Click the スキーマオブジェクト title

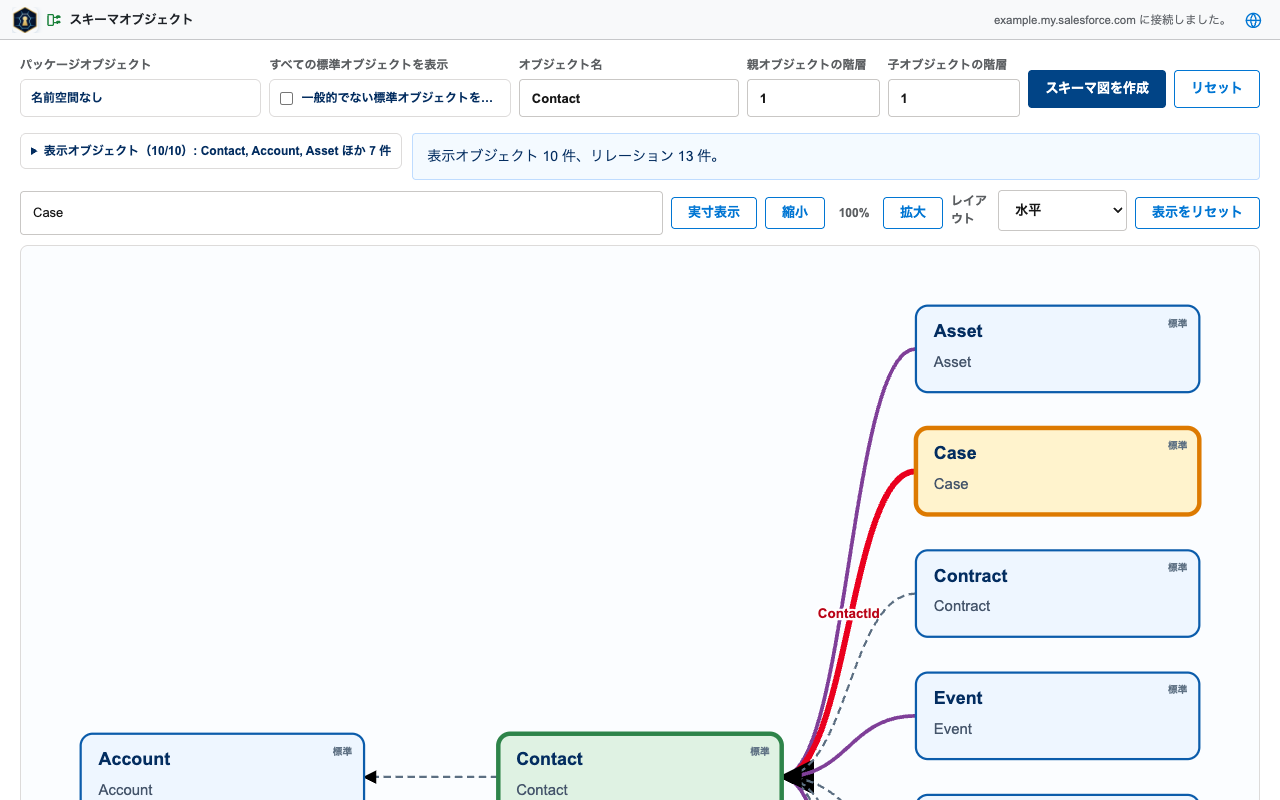point(131,20)
